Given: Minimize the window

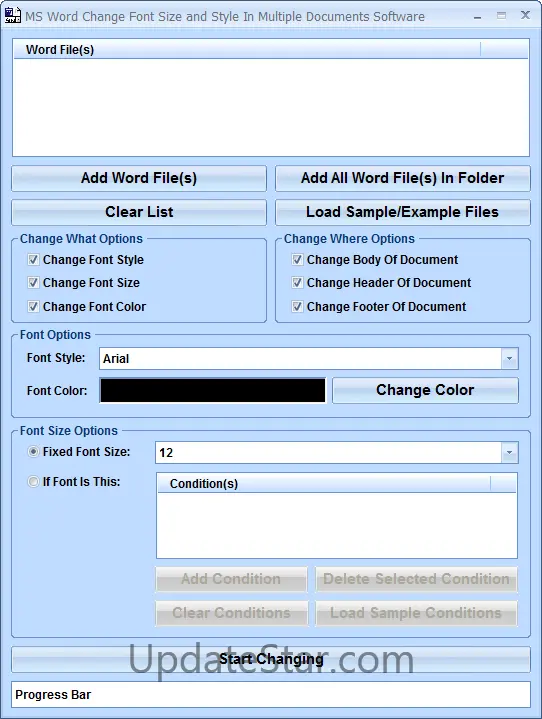Looking at the screenshot, I should 478,17.
